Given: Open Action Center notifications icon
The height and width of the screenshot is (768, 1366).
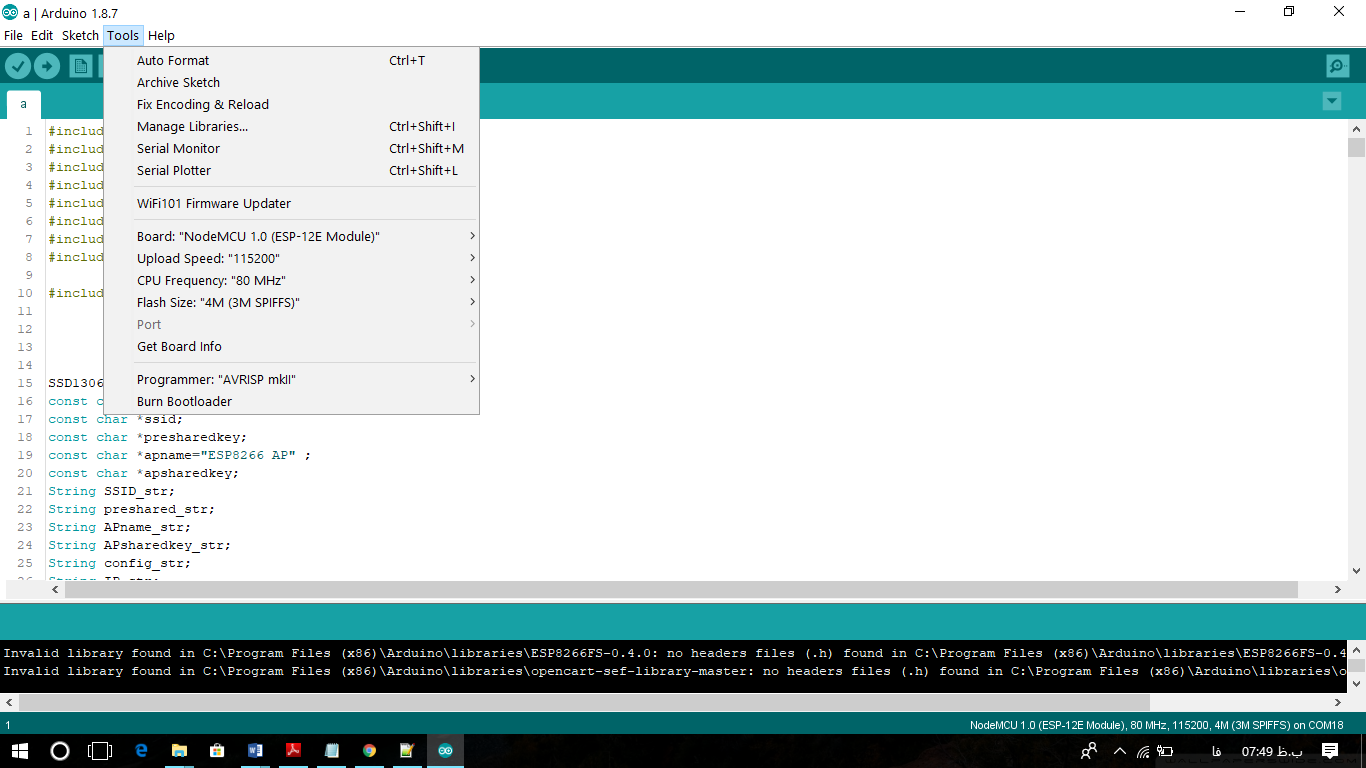Looking at the screenshot, I should (x=1330, y=750).
